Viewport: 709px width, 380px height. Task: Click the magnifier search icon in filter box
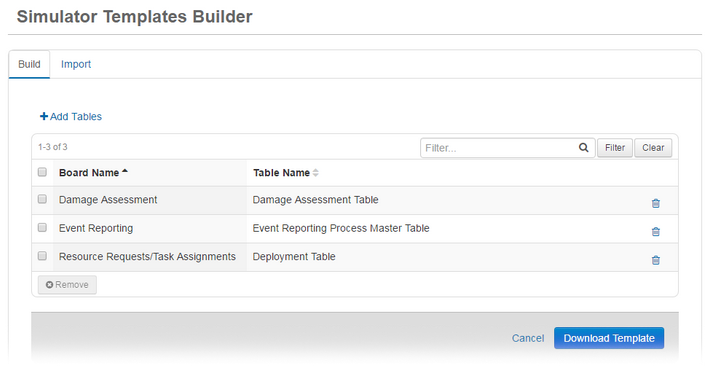pyautogui.click(x=584, y=147)
